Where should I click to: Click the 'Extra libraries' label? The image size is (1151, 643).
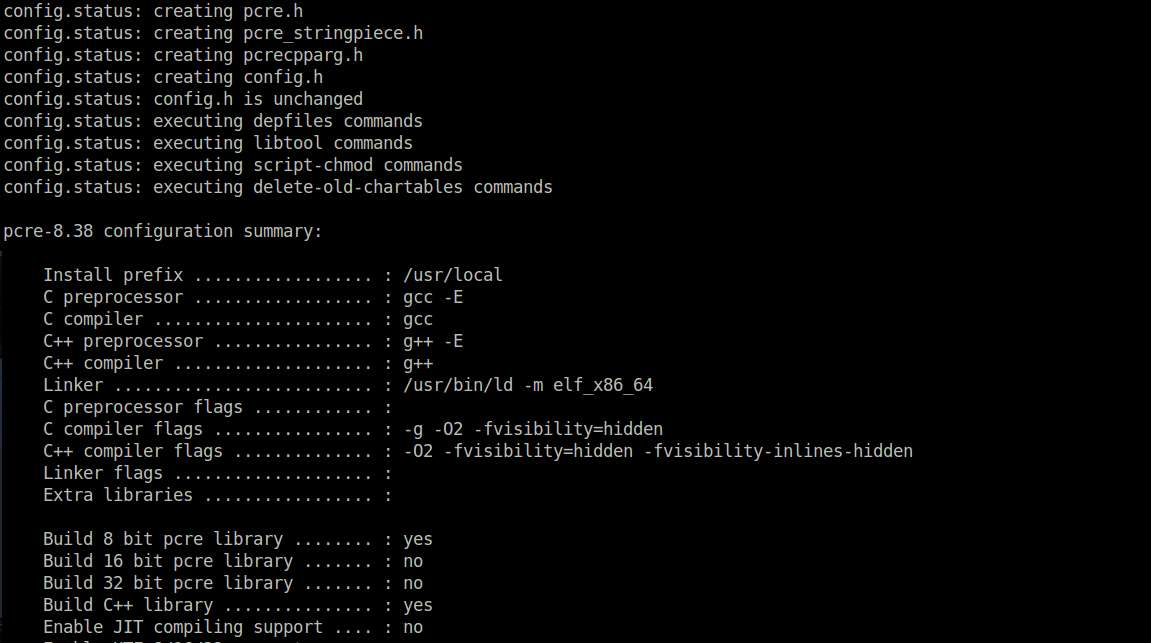coord(117,495)
